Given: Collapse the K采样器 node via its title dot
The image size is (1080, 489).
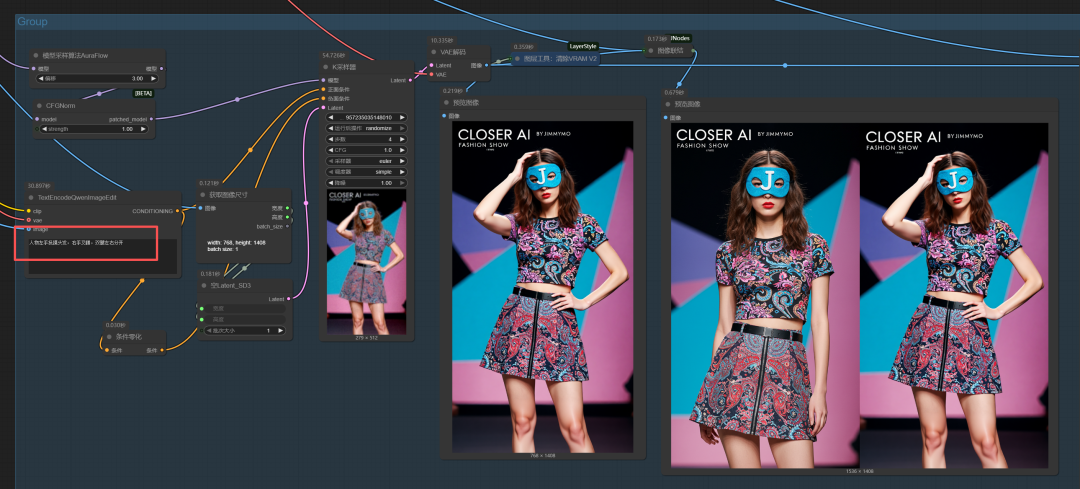Looking at the screenshot, I should click(326, 67).
